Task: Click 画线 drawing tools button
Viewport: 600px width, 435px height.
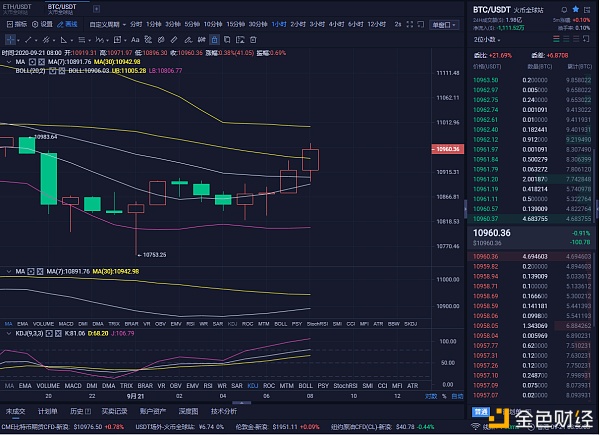Action: tap(67, 24)
